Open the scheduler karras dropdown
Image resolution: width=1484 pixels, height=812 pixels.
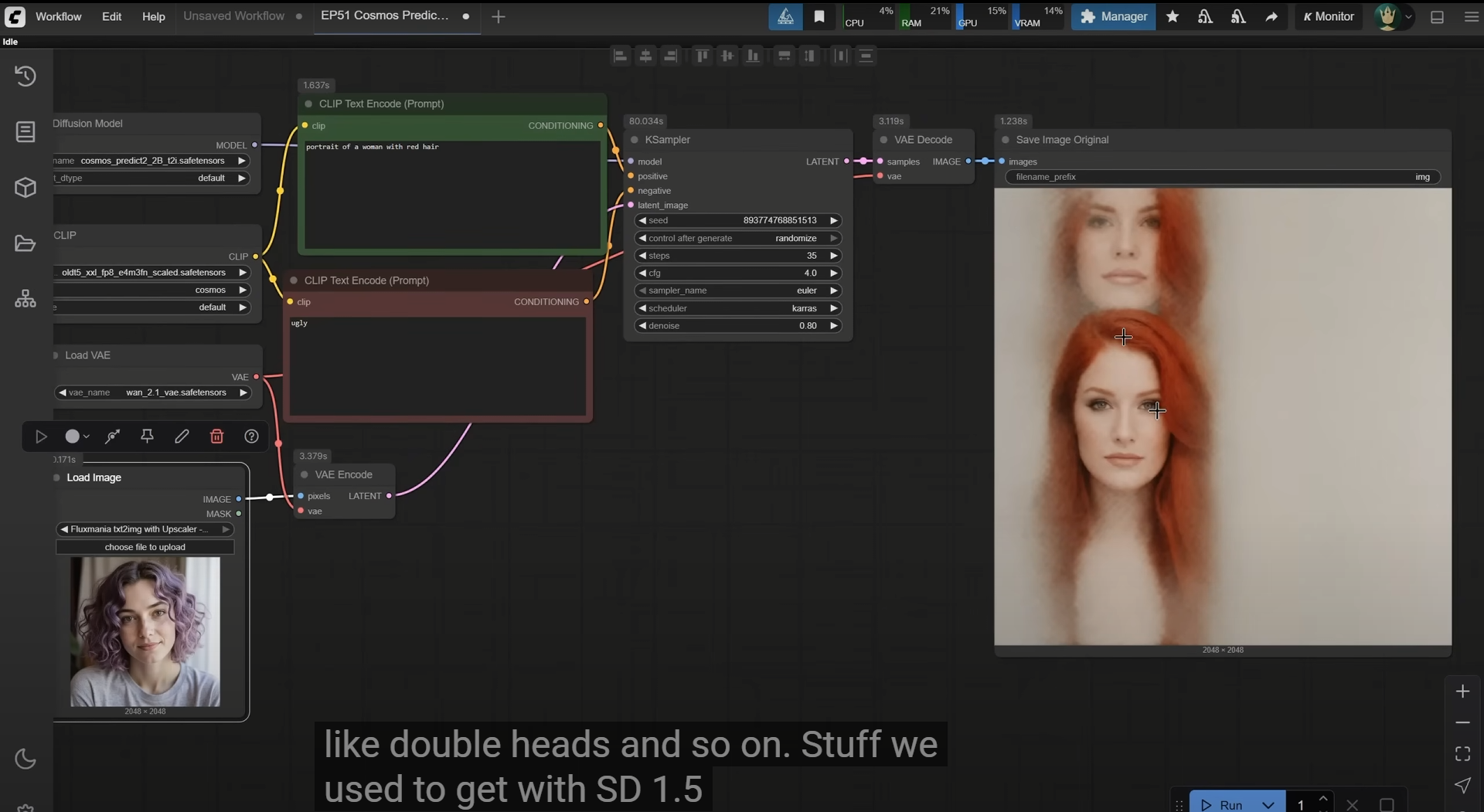(737, 308)
